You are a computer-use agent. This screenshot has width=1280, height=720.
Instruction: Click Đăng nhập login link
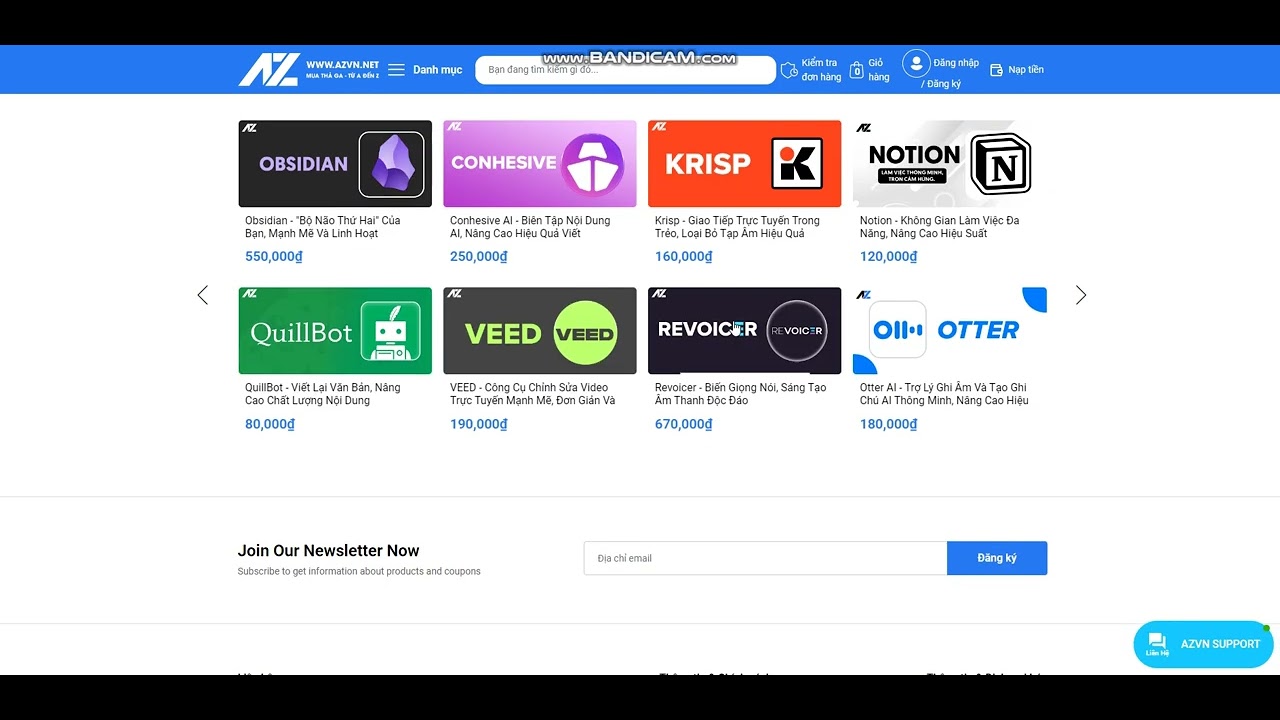pos(956,63)
